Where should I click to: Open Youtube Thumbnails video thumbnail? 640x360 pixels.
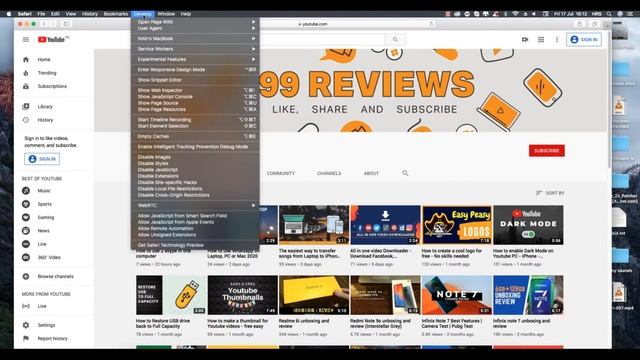(242, 295)
